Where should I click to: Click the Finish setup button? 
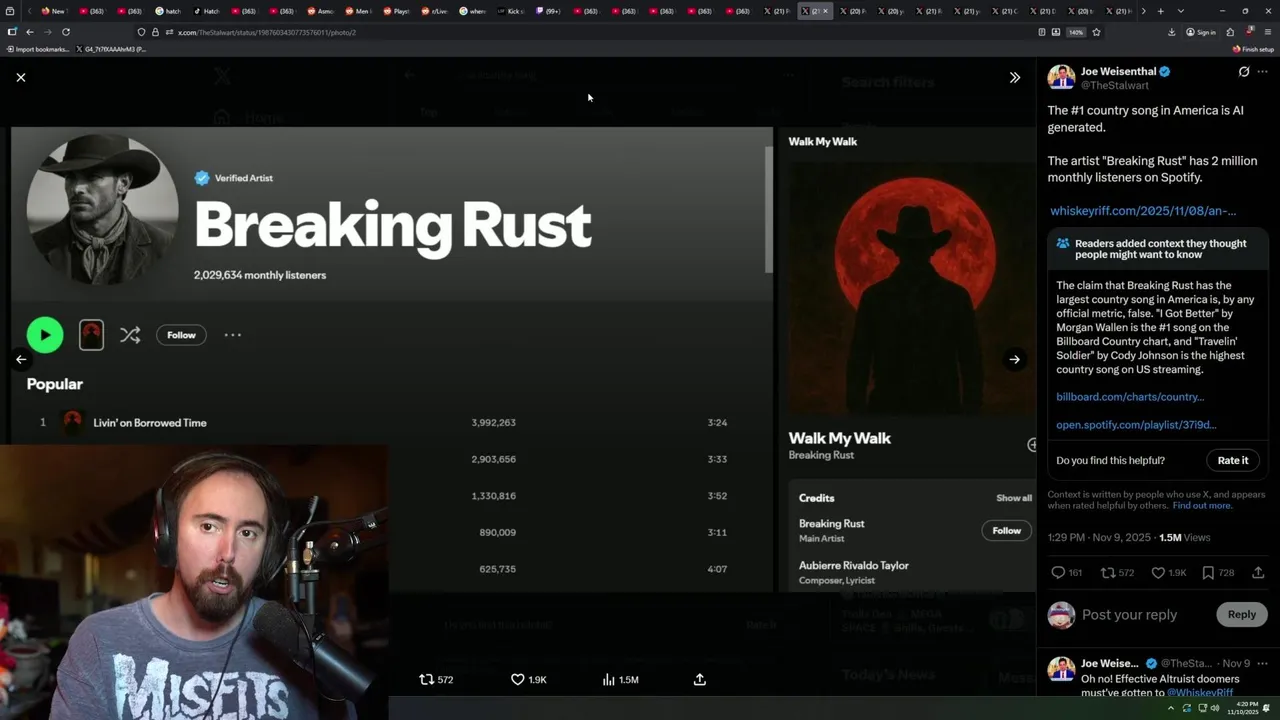[x=1253, y=49]
